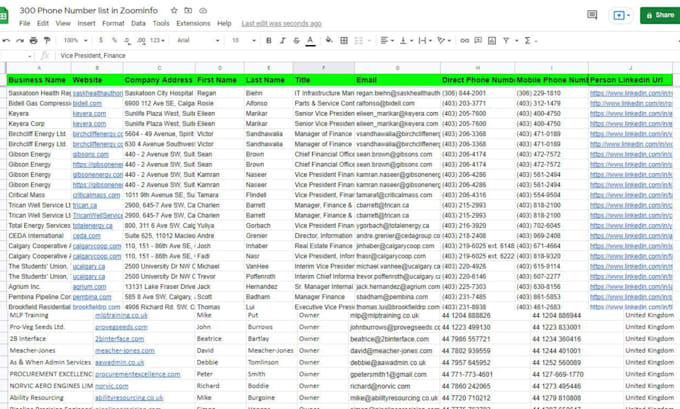Open the Format menu

point(113,23)
